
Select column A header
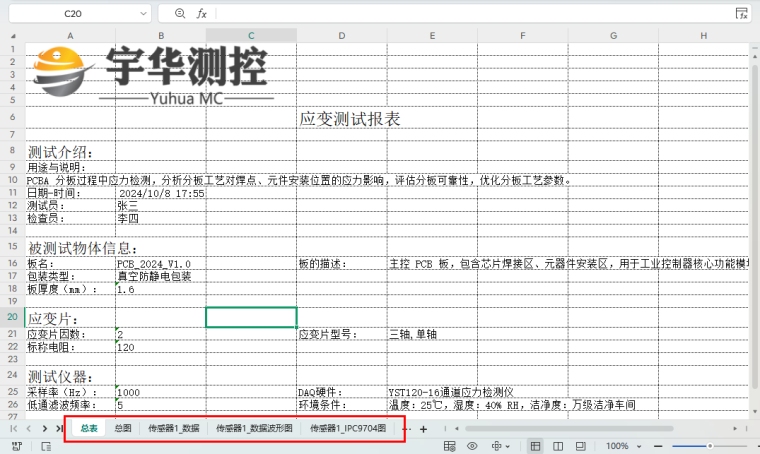click(x=70, y=36)
